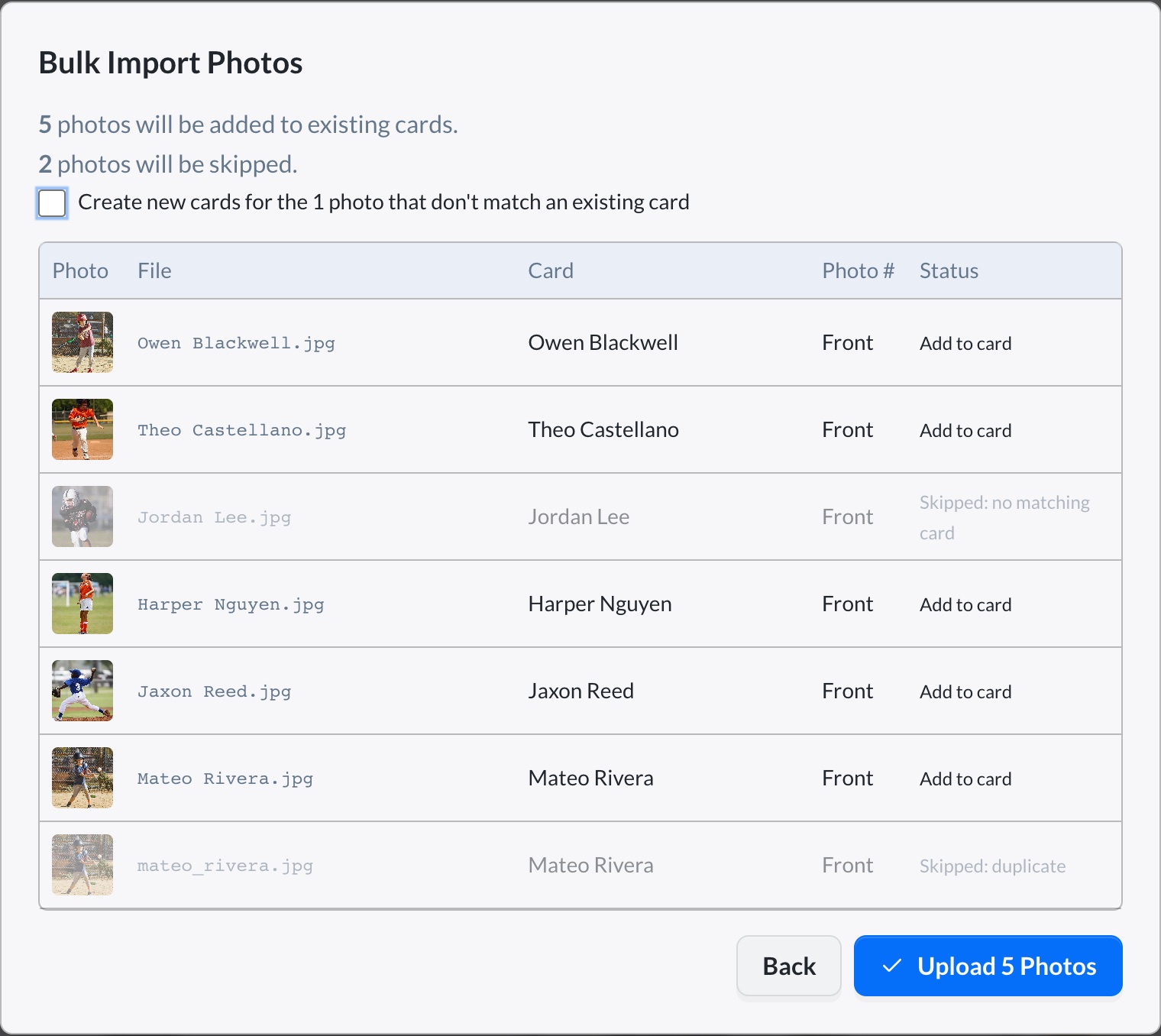
Task: Open Mateo Rivera.jpg photo thumbnail
Action: [82, 778]
